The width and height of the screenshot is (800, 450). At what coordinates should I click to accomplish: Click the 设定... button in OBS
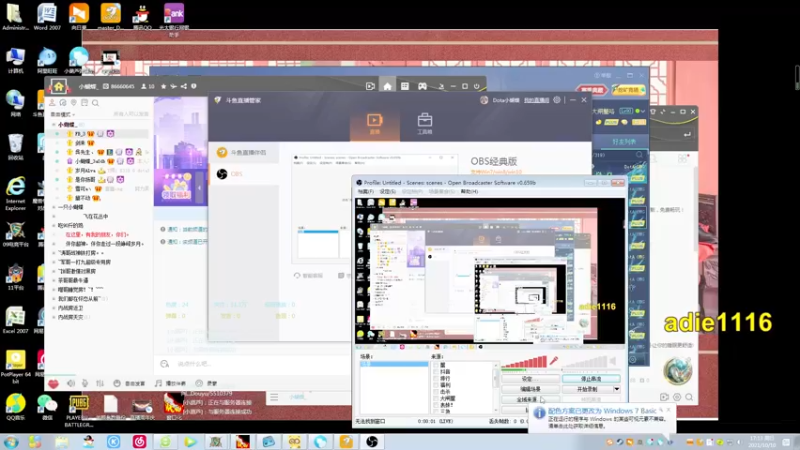pos(530,379)
